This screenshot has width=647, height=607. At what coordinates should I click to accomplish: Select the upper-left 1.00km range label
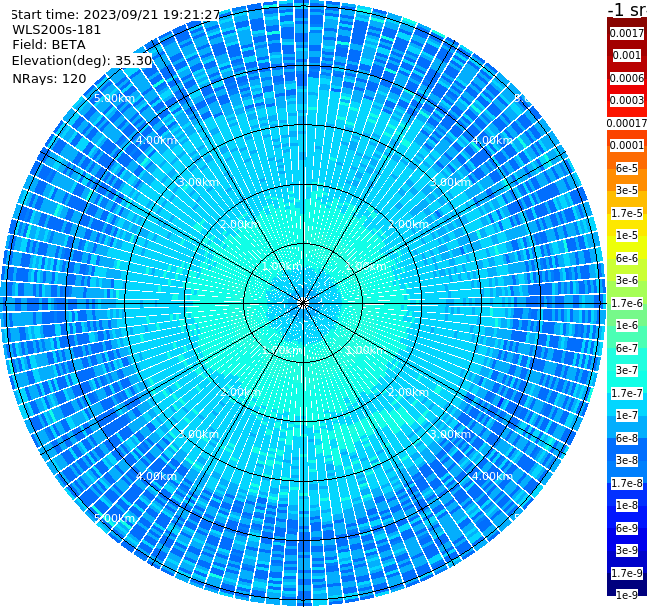coord(282,266)
